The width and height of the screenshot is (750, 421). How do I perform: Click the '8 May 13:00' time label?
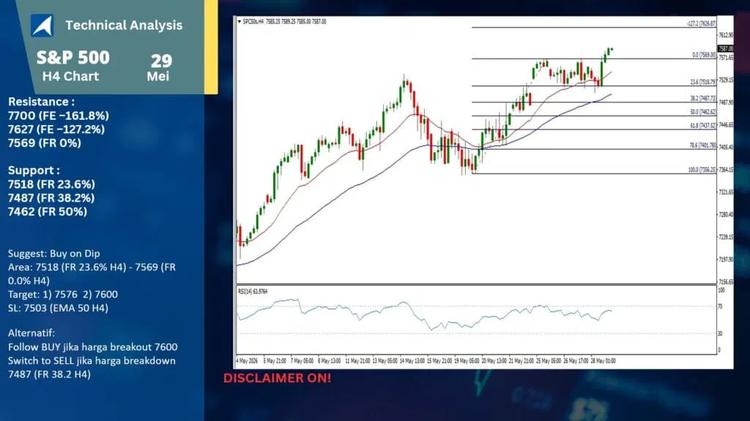(x=330, y=361)
